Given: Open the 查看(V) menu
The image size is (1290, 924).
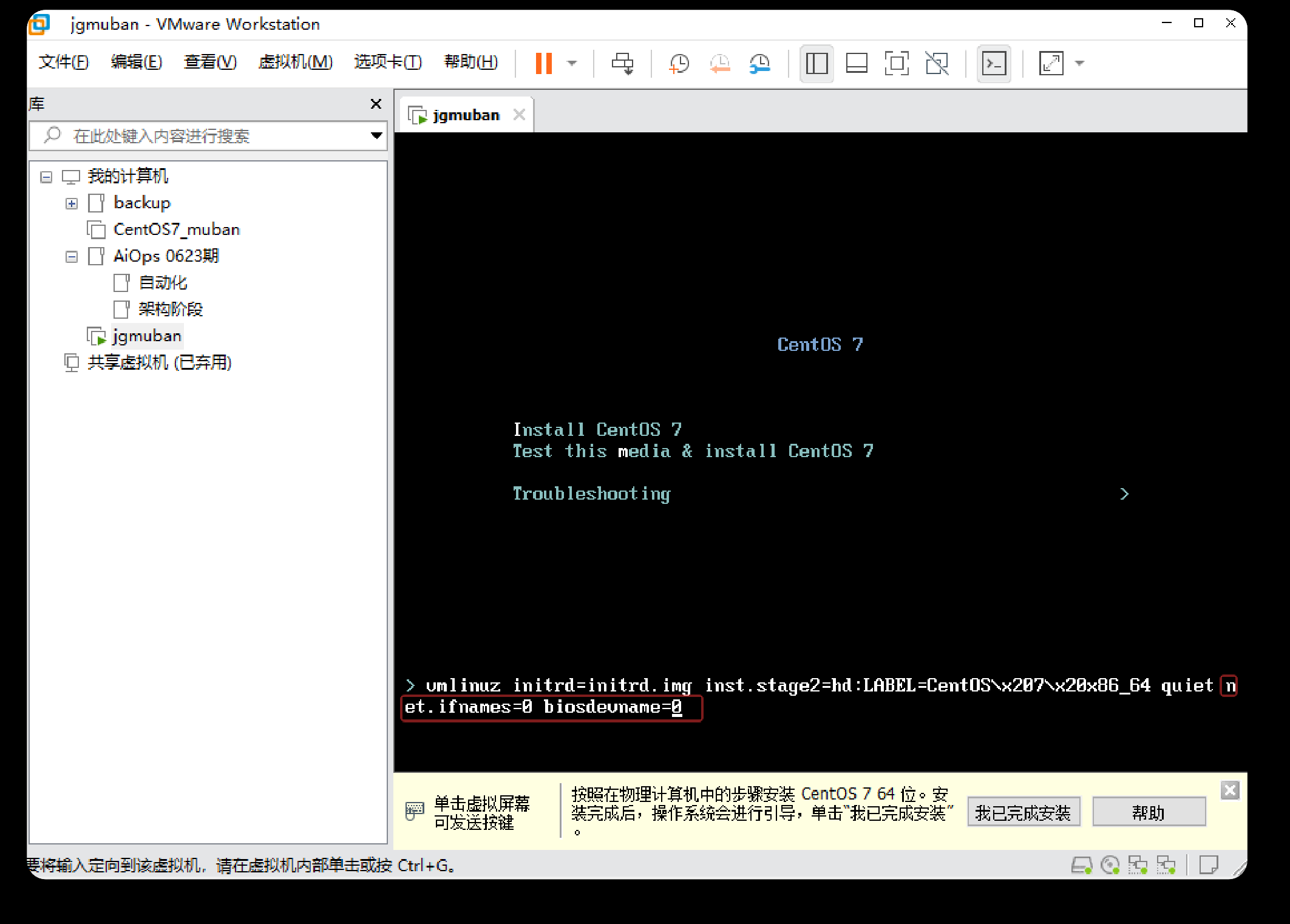Looking at the screenshot, I should (210, 62).
